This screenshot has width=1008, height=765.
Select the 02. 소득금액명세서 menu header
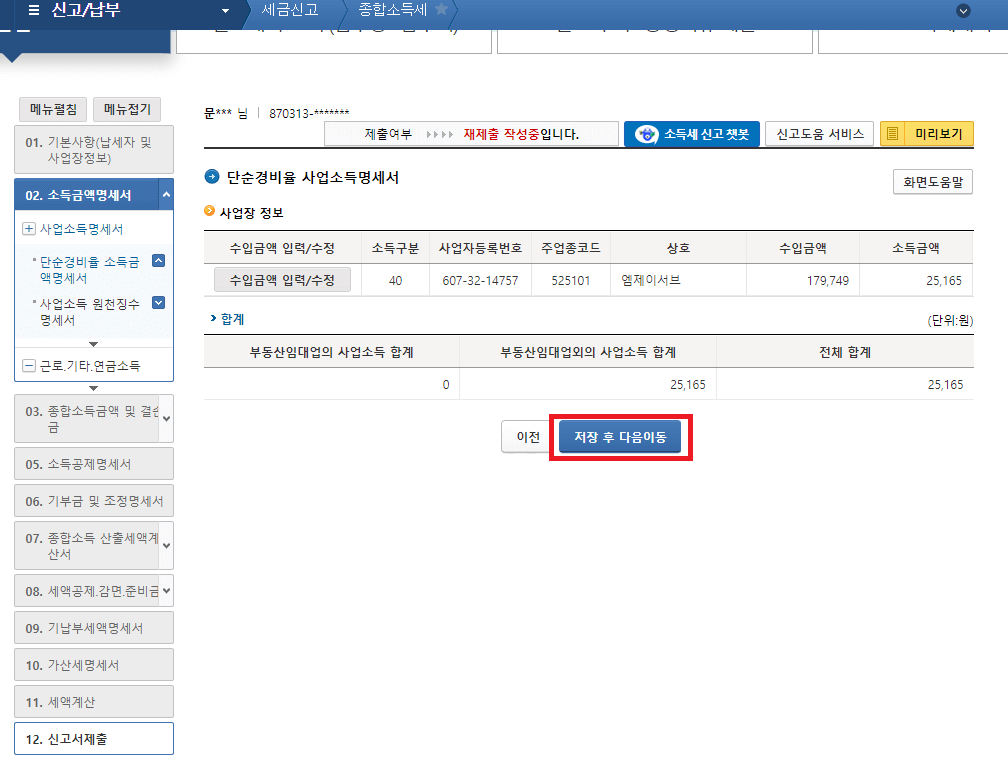(x=87, y=195)
